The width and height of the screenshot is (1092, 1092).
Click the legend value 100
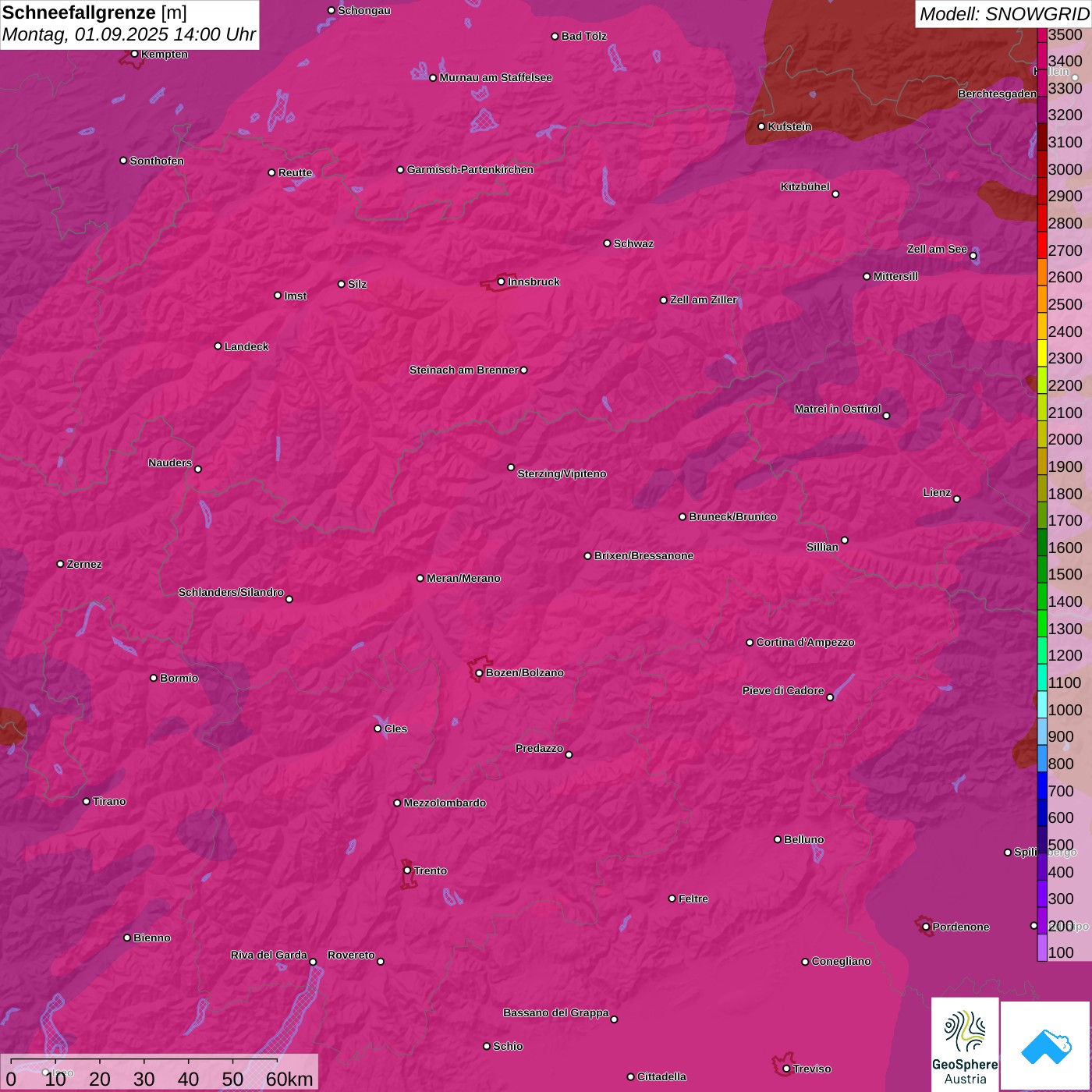[1062, 952]
